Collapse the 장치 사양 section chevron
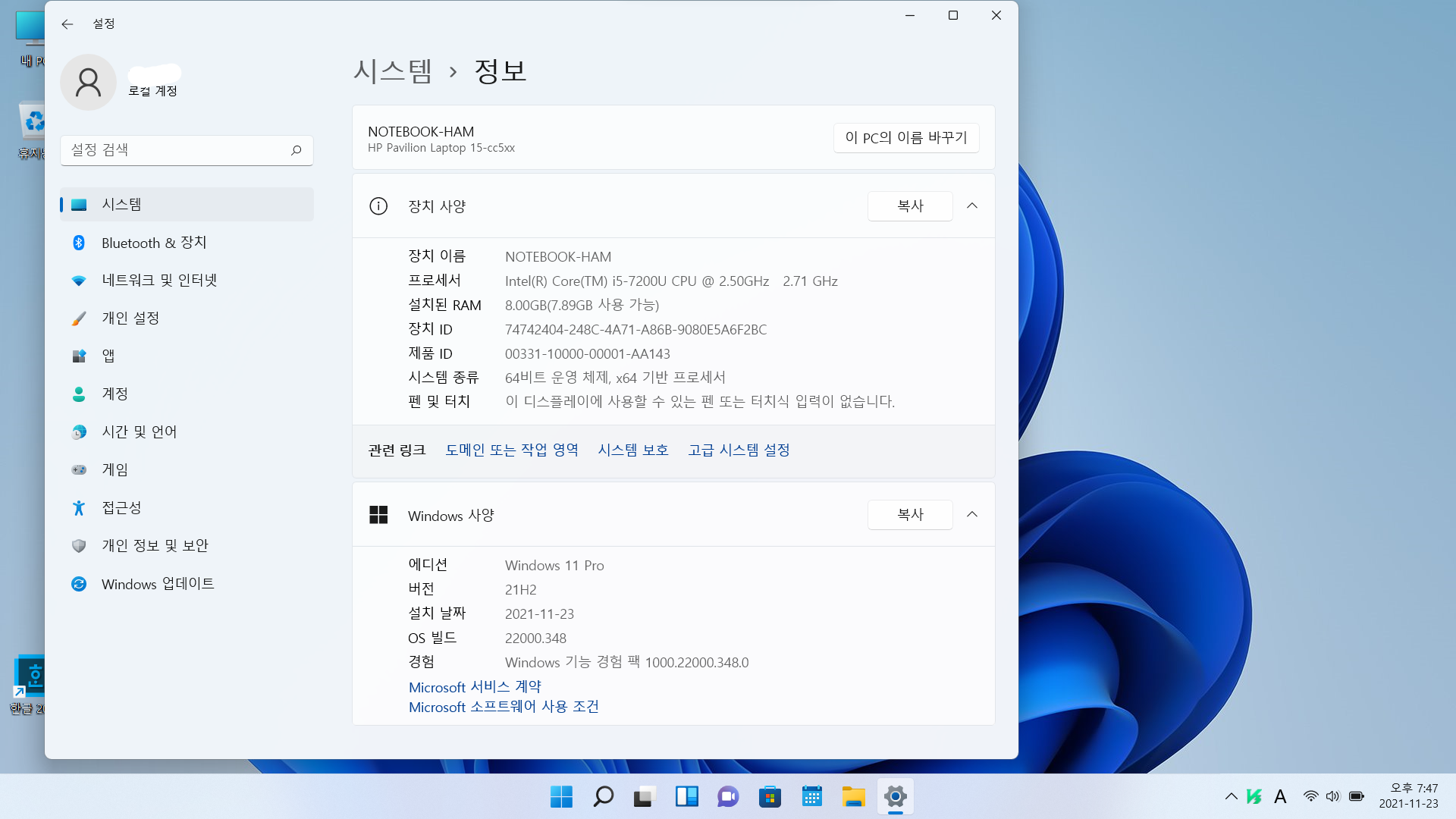Screen dimensions: 1456x819 point(972,206)
